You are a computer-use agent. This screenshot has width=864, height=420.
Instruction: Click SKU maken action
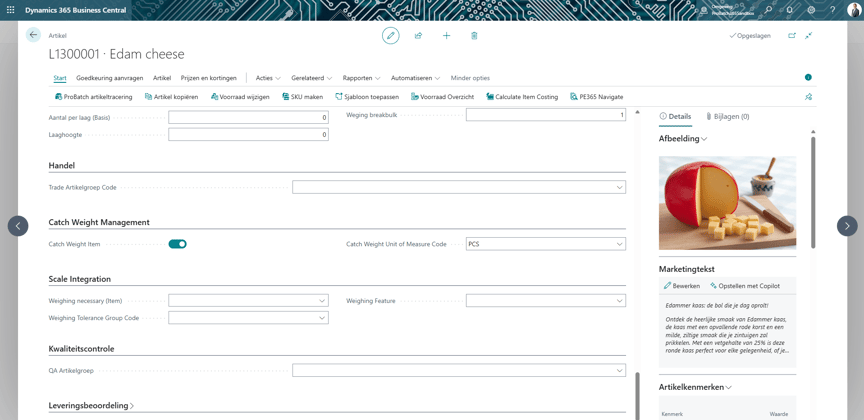click(302, 96)
